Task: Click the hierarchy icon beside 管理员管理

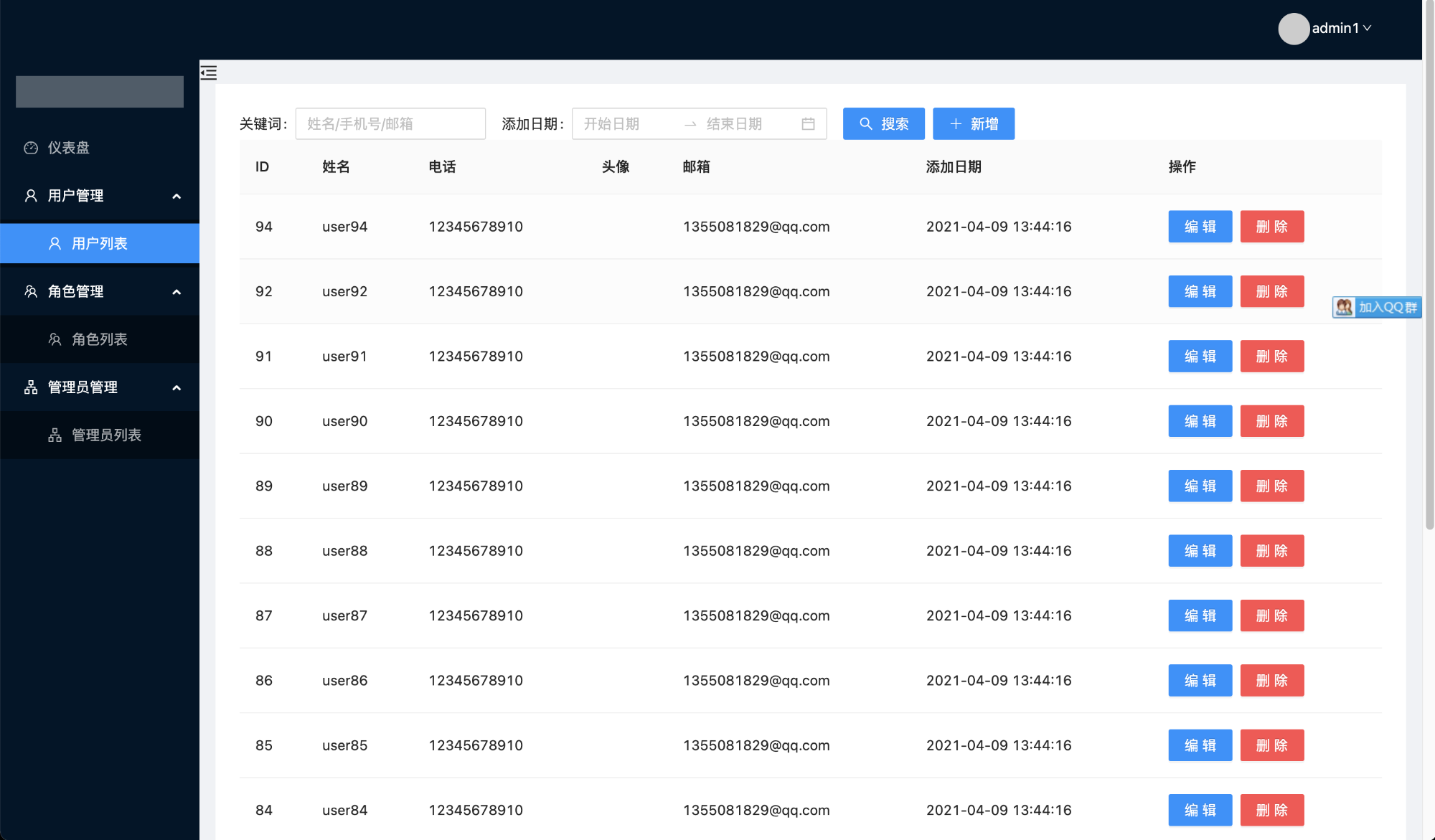Action: point(31,387)
